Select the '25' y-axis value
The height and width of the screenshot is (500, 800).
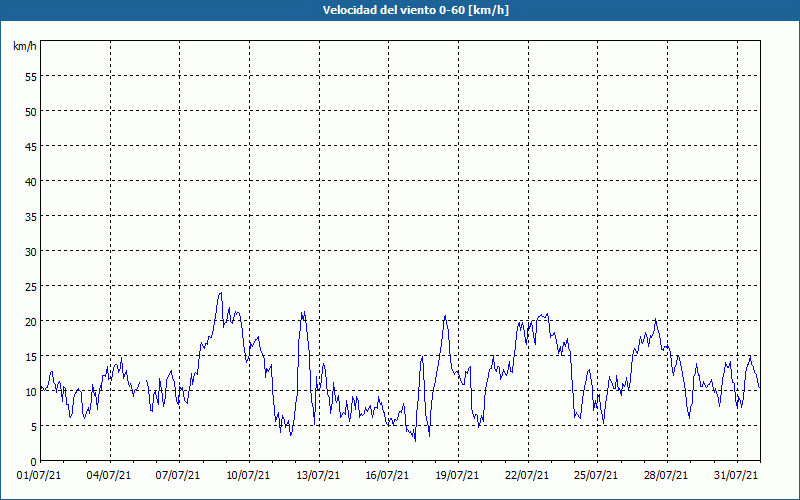coord(31,287)
